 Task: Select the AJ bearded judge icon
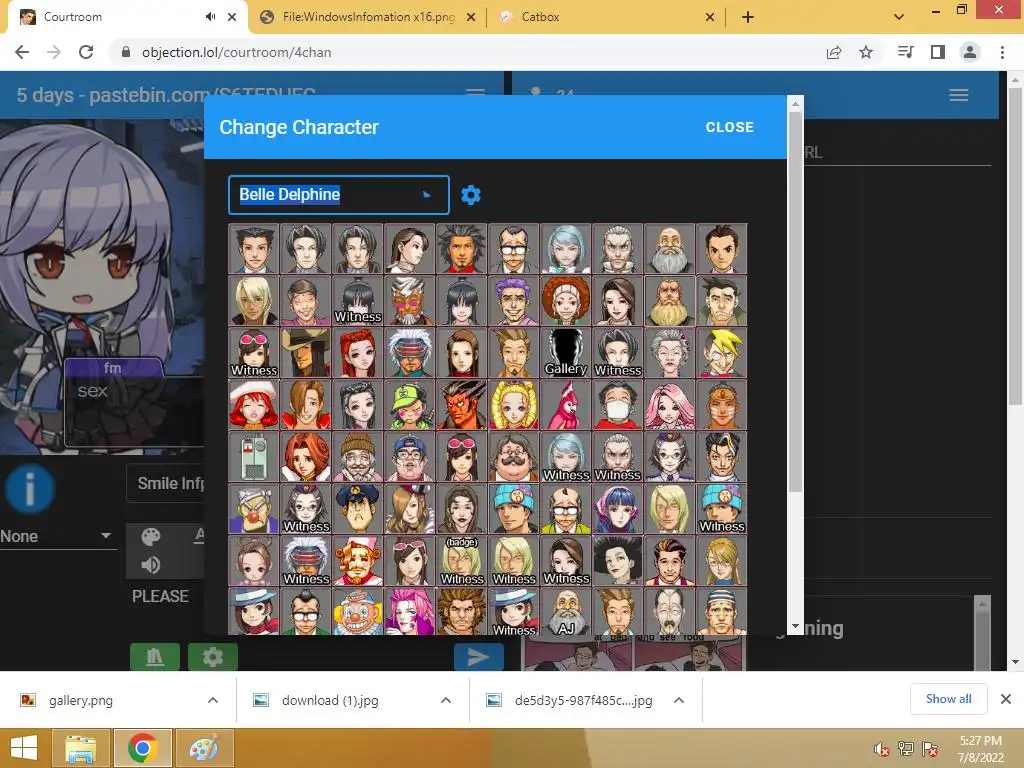point(566,611)
